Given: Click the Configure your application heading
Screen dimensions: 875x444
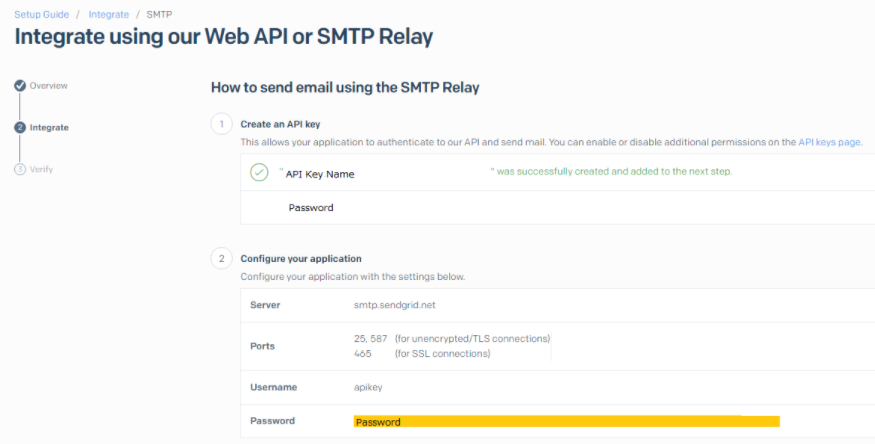Looking at the screenshot, I should pyautogui.click(x=301, y=259).
